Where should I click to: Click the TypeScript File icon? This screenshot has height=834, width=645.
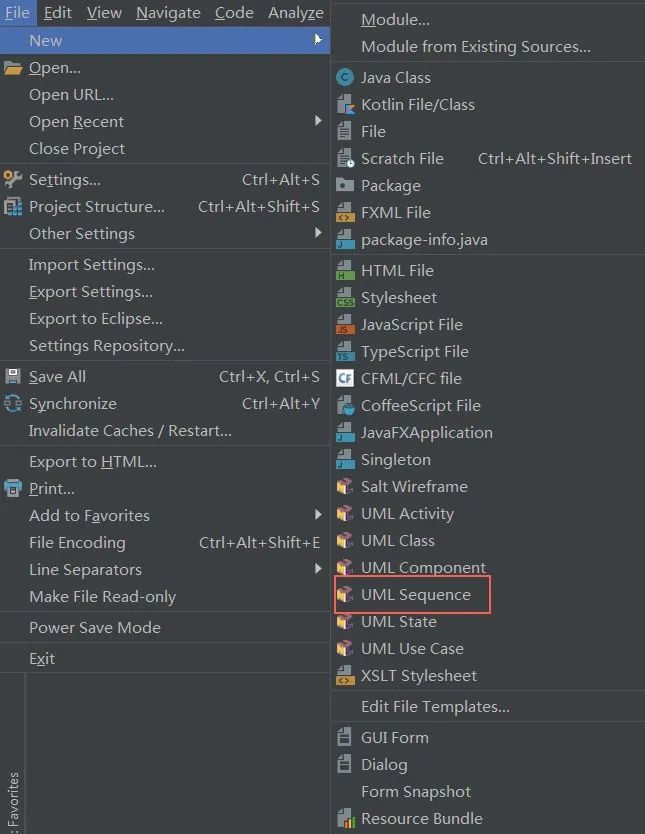[345, 352]
